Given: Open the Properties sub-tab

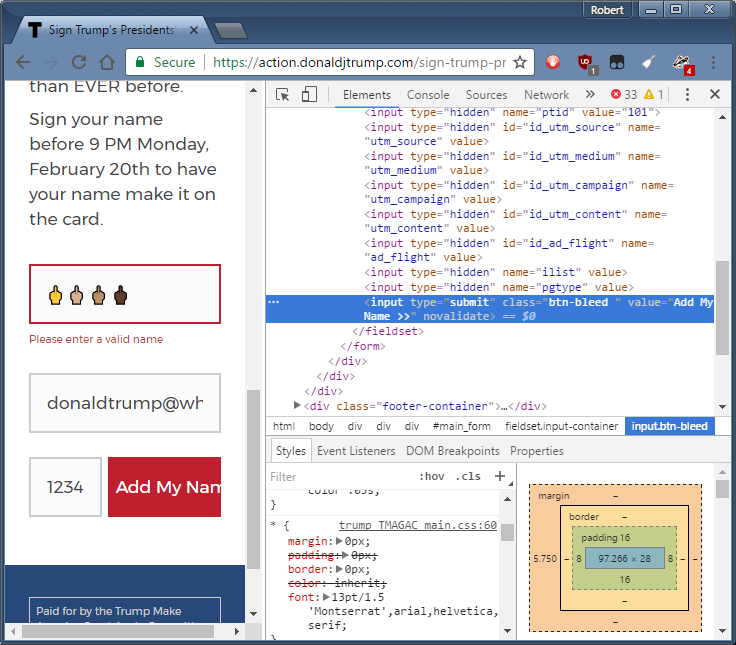Looking at the screenshot, I should 537,451.
